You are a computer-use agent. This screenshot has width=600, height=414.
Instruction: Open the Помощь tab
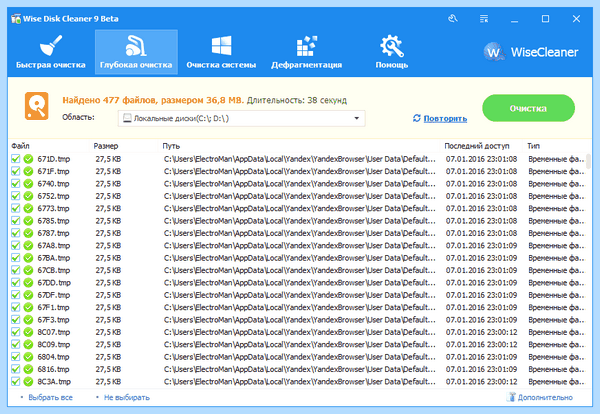tap(391, 52)
